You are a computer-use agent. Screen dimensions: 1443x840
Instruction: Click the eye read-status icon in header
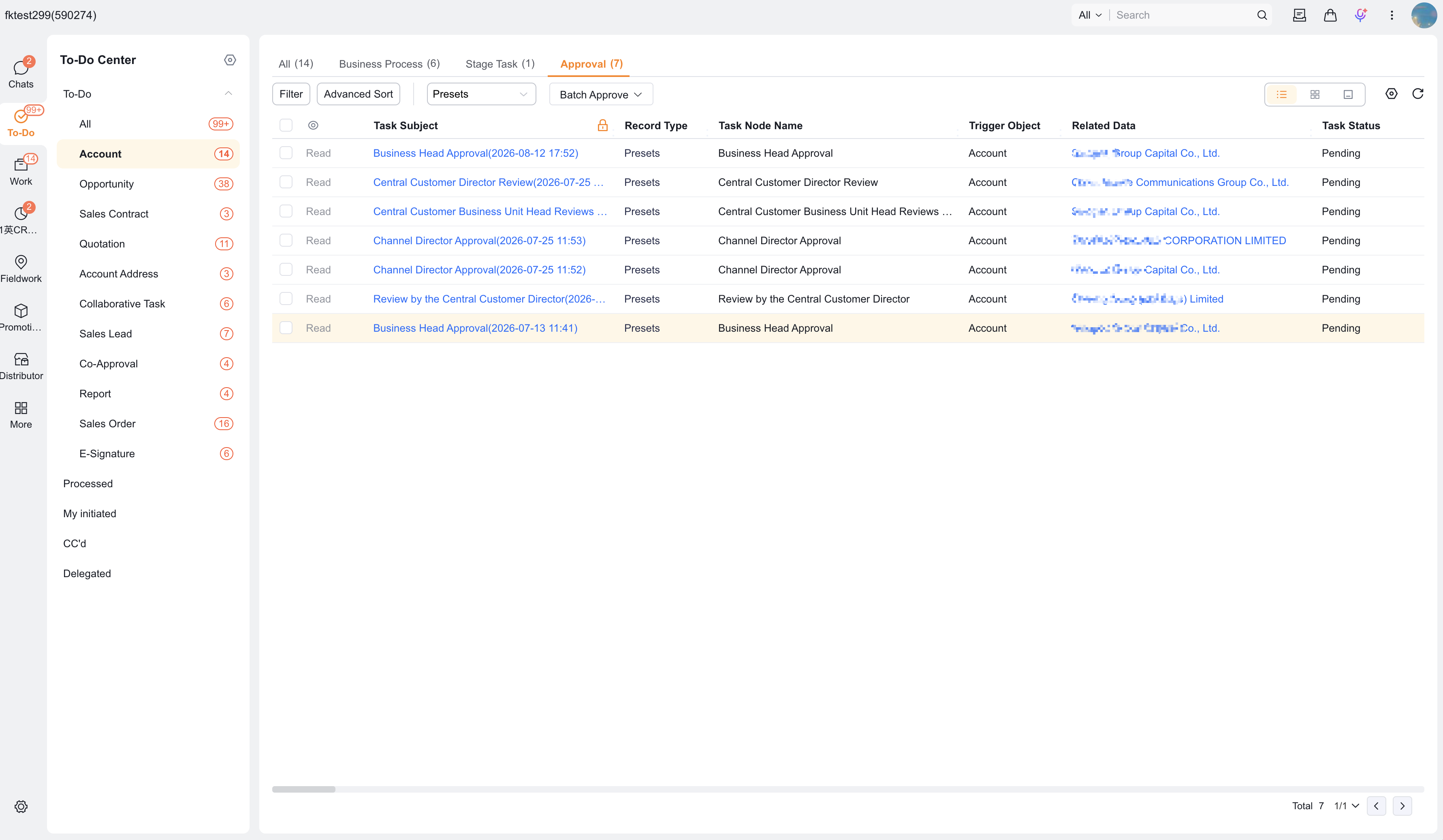313,126
